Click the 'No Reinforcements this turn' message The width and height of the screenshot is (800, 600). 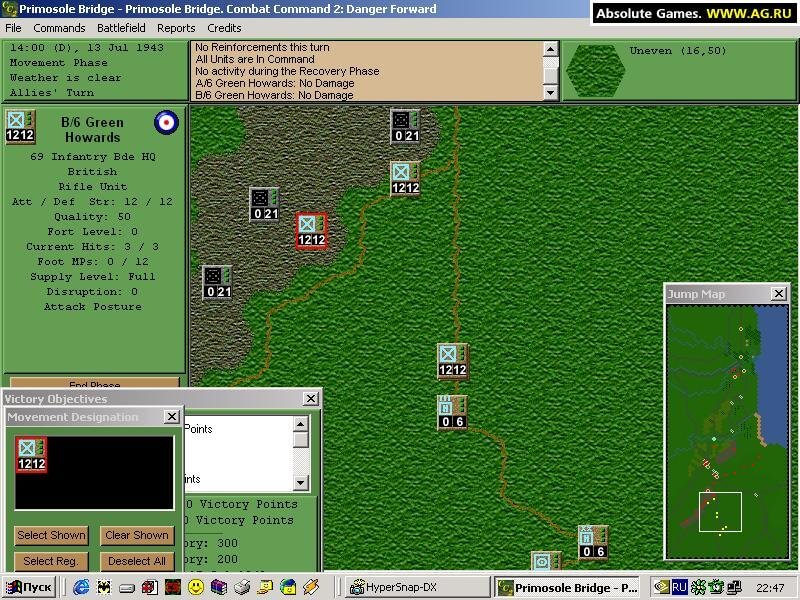click(x=262, y=47)
